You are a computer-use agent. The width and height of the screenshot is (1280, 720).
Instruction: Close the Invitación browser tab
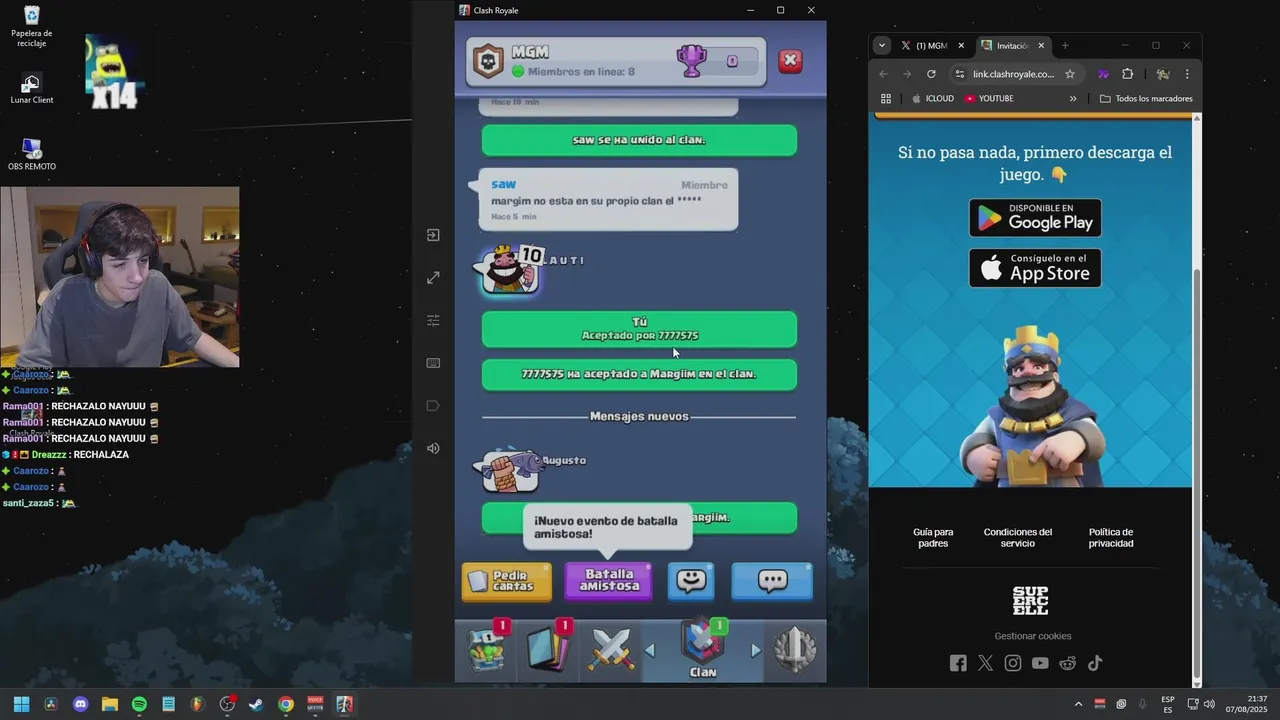(x=1041, y=46)
